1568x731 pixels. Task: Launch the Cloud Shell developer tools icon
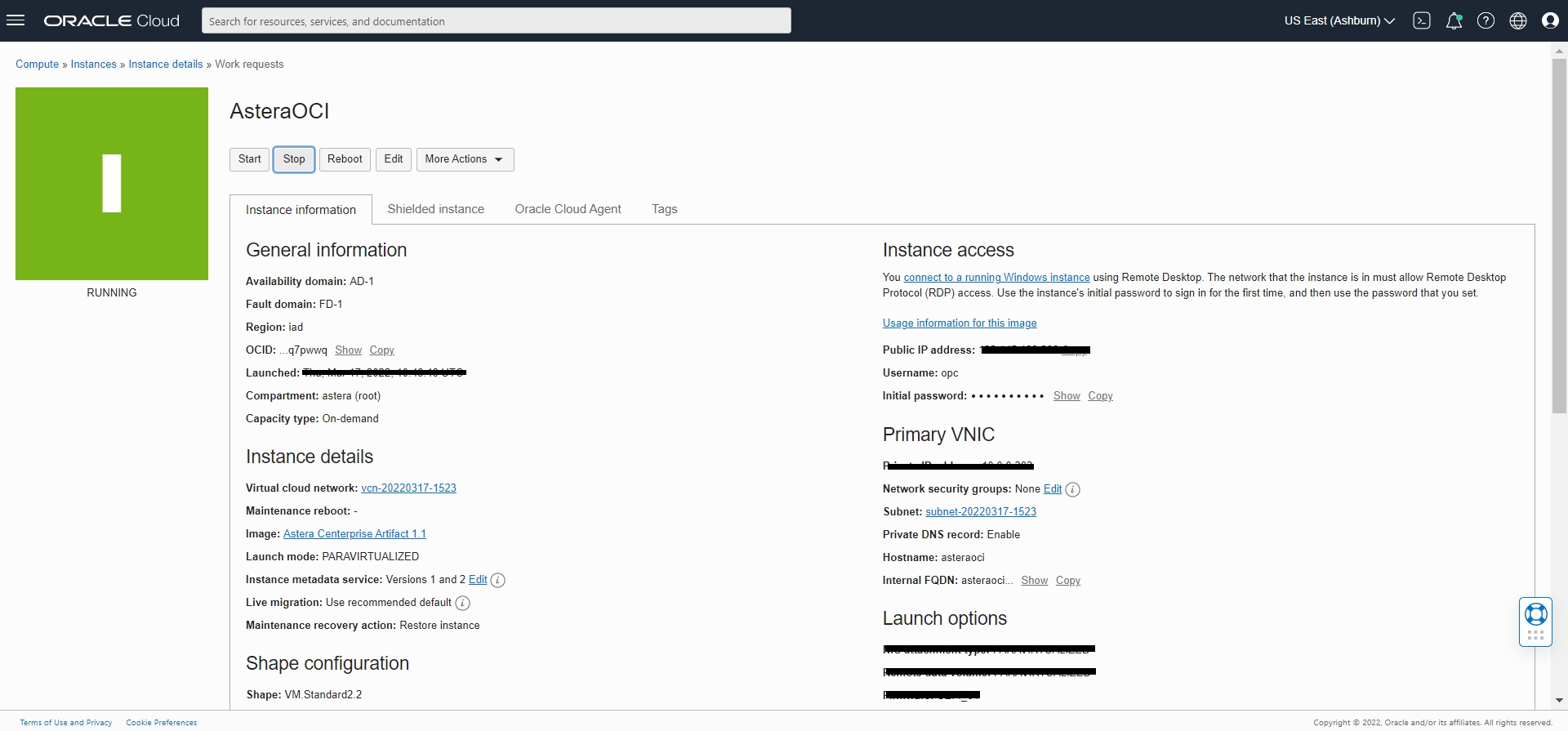coord(1422,20)
